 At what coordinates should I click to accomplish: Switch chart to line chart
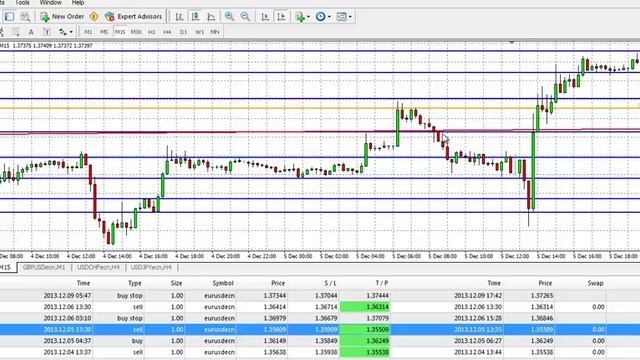click(x=211, y=17)
